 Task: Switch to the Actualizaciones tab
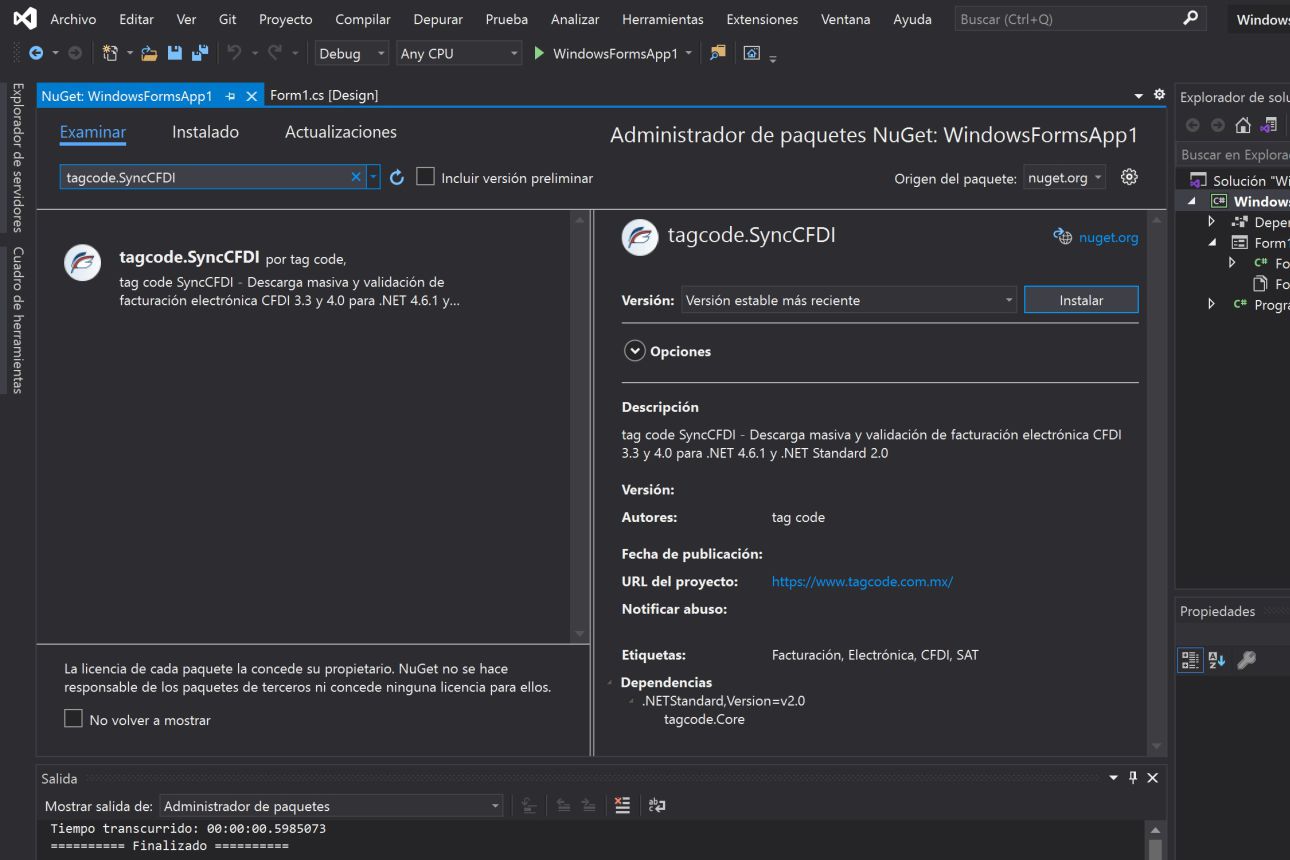click(341, 132)
